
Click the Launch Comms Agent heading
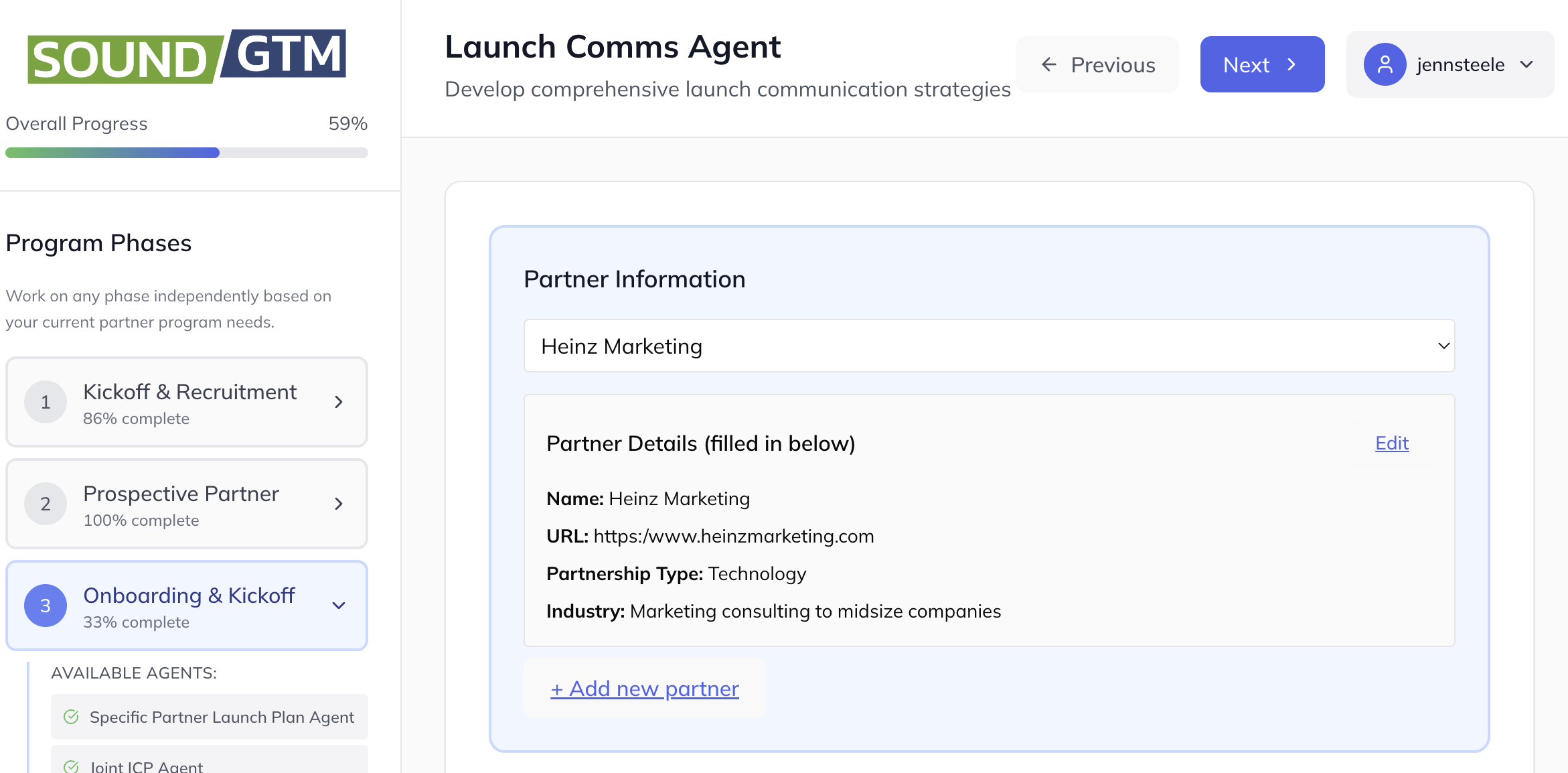click(x=613, y=47)
